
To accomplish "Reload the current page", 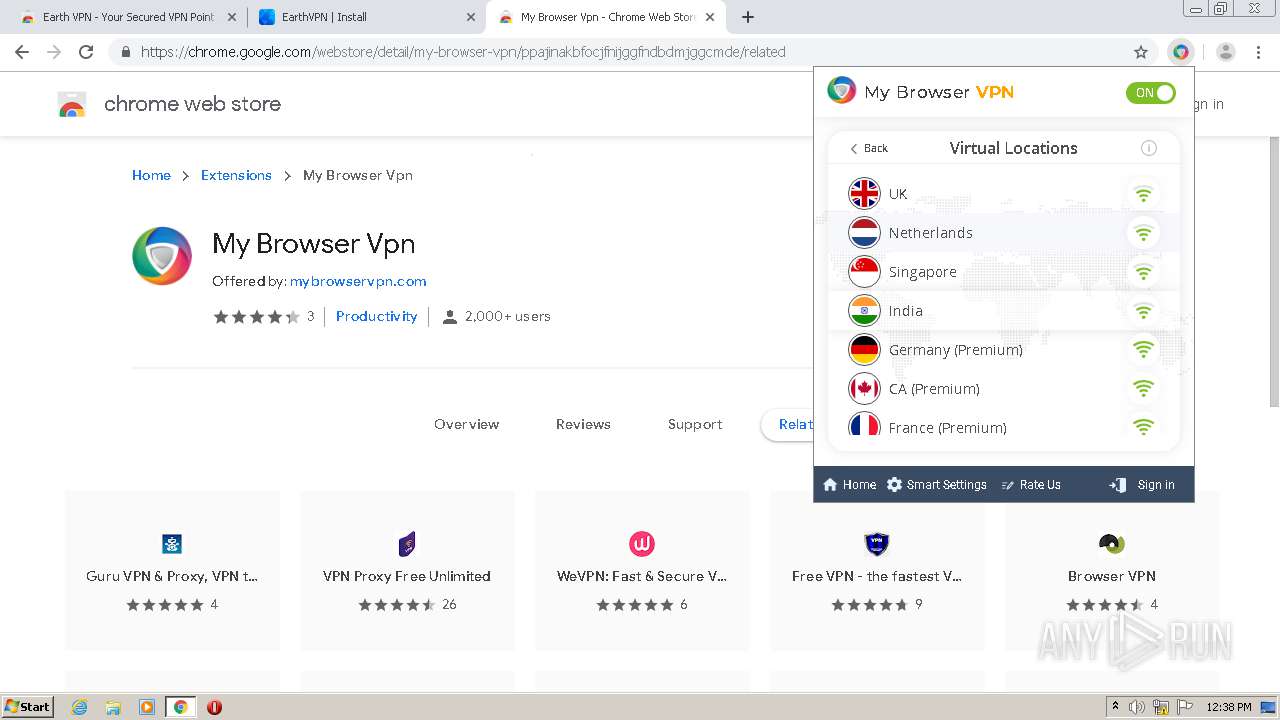I will point(86,52).
